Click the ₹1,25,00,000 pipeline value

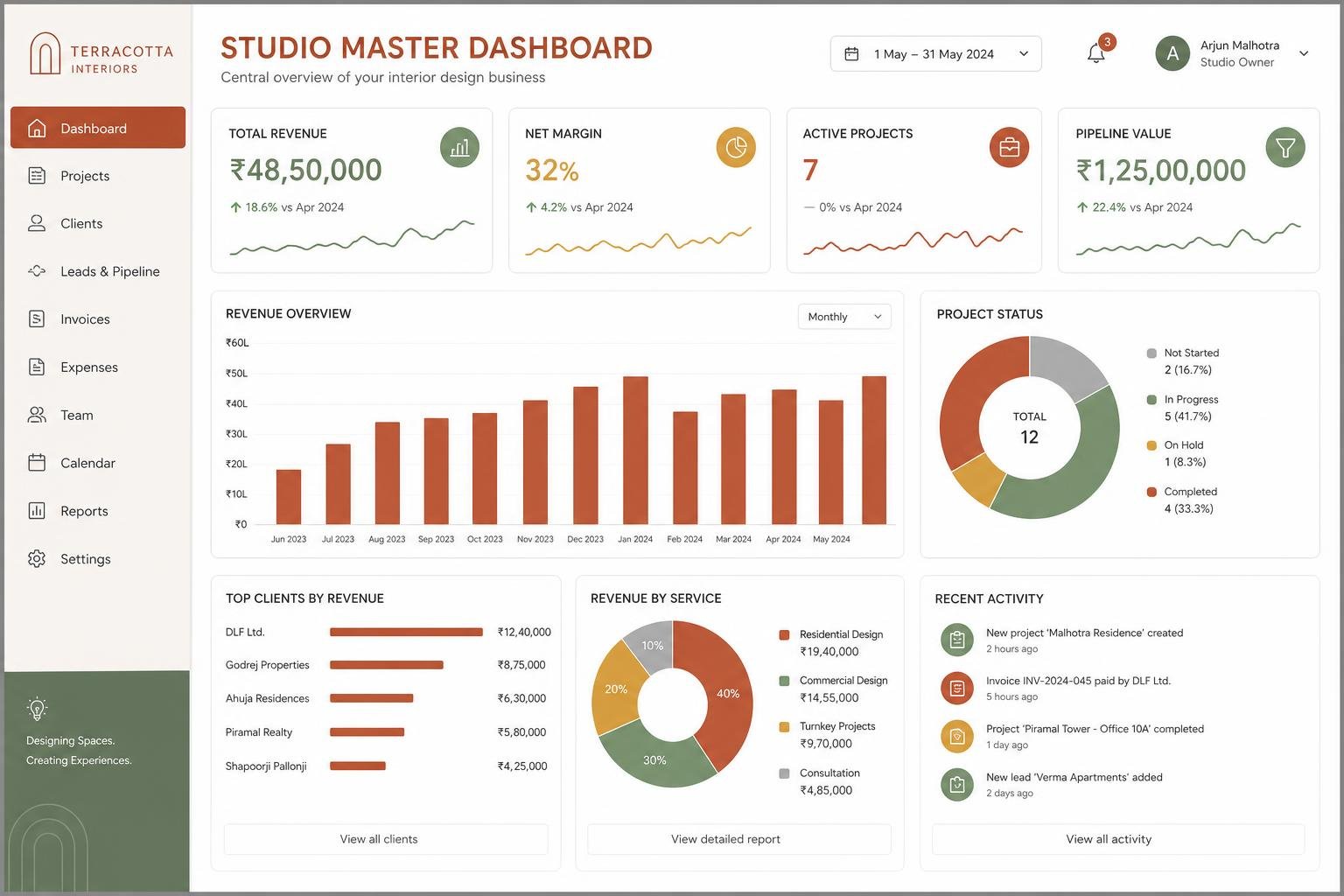[1161, 171]
